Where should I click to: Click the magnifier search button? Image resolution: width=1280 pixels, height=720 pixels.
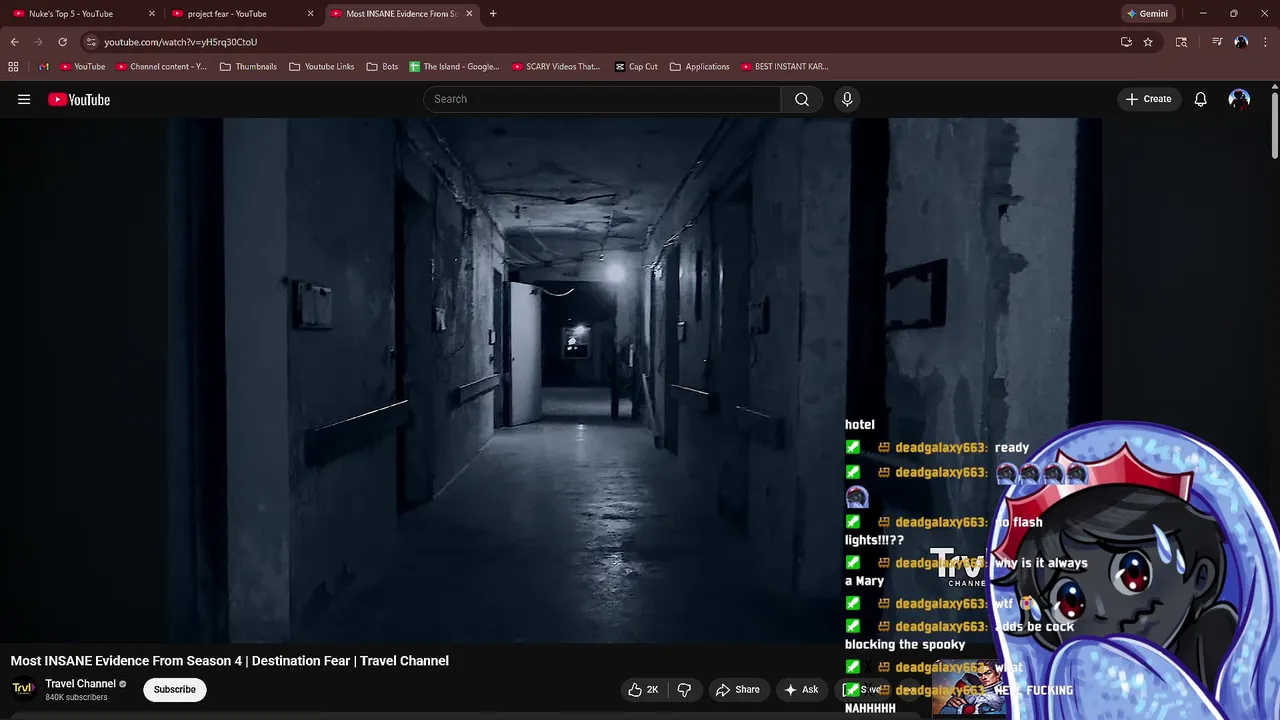(802, 99)
